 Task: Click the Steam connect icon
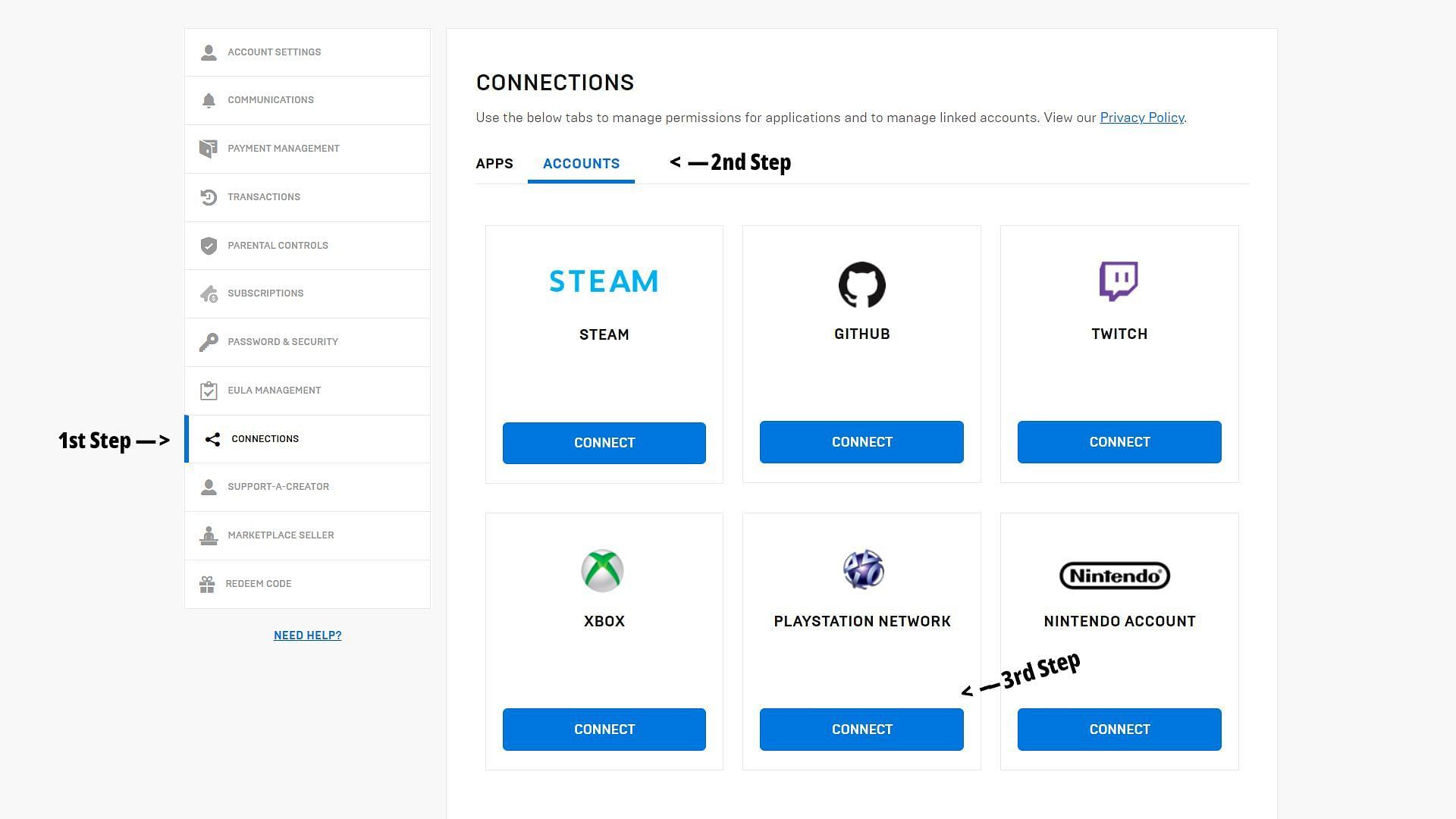604,442
